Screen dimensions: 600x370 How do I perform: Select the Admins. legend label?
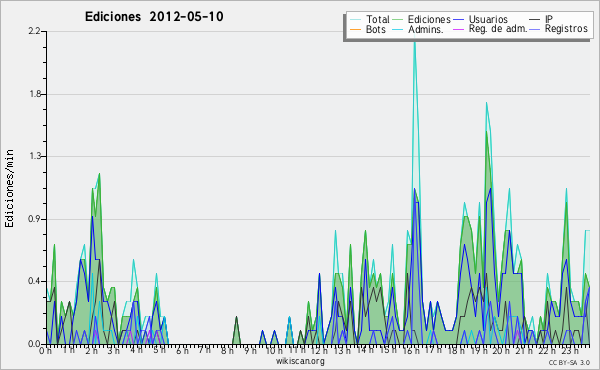coord(426,29)
